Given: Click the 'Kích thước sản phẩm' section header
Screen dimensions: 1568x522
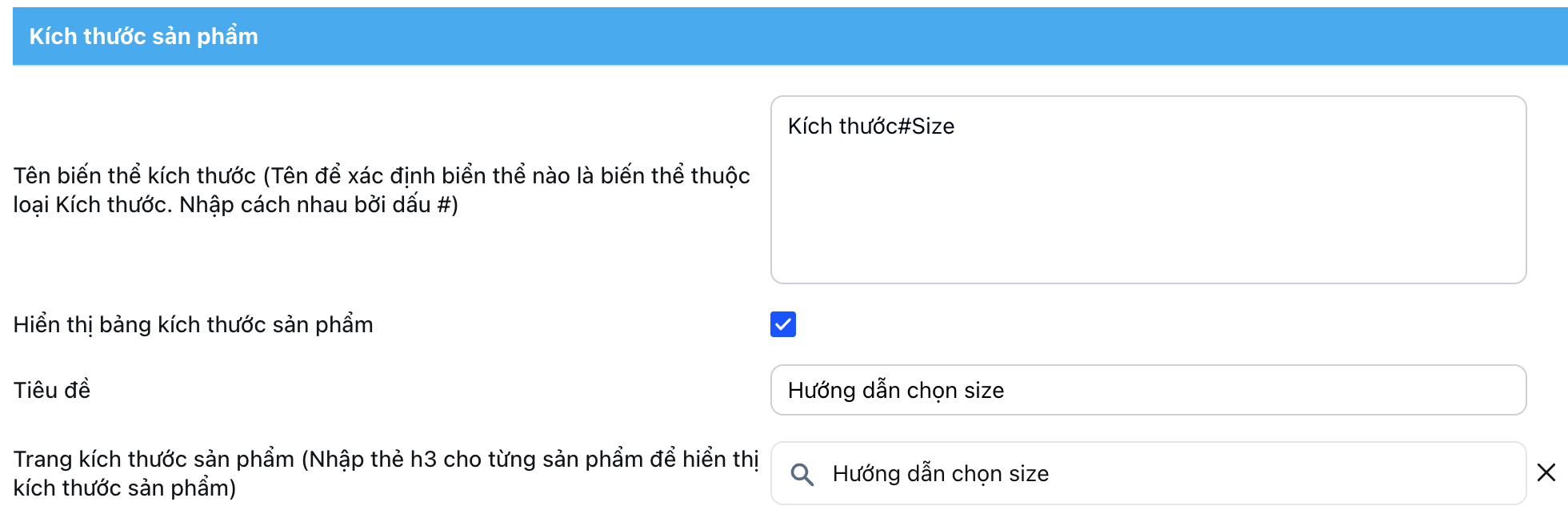Looking at the screenshot, I should [144, 37].
